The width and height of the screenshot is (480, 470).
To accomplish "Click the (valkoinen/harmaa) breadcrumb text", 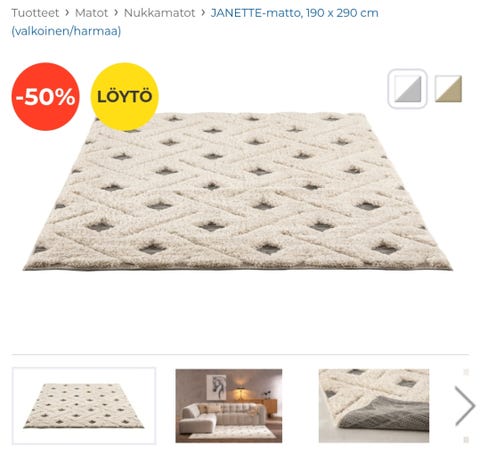I will point(66,31).
